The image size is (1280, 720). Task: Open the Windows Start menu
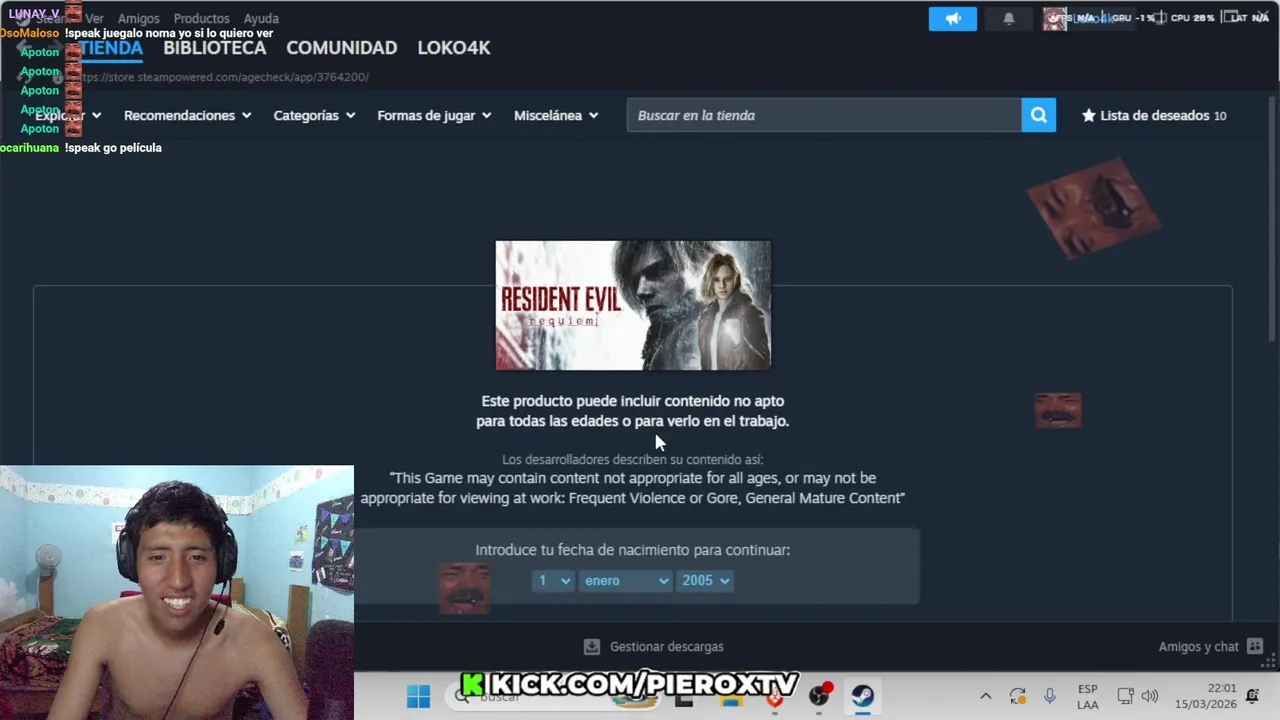[x=418, y=696]
